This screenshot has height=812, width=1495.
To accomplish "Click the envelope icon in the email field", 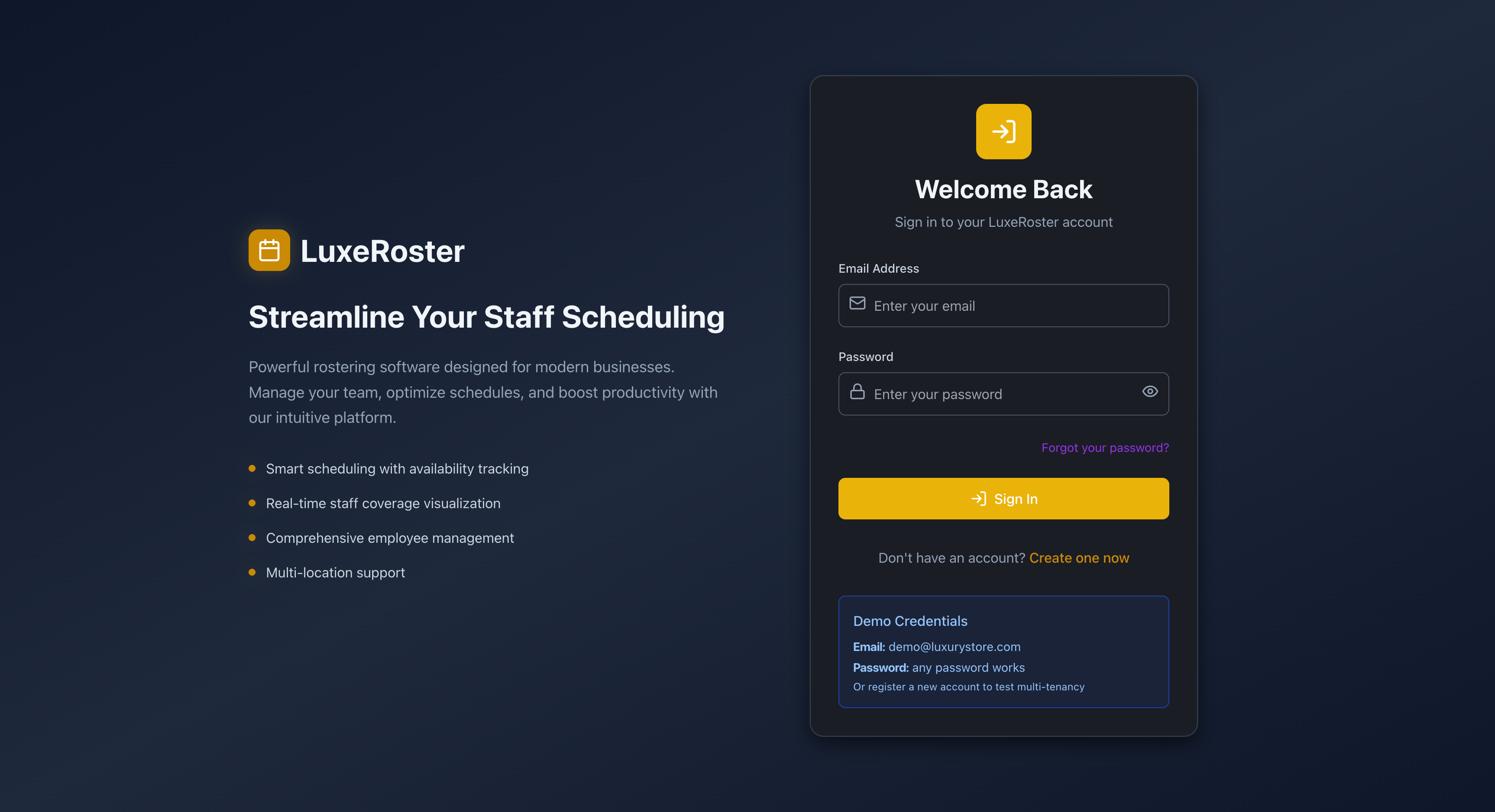I will [x=857, y=304].
